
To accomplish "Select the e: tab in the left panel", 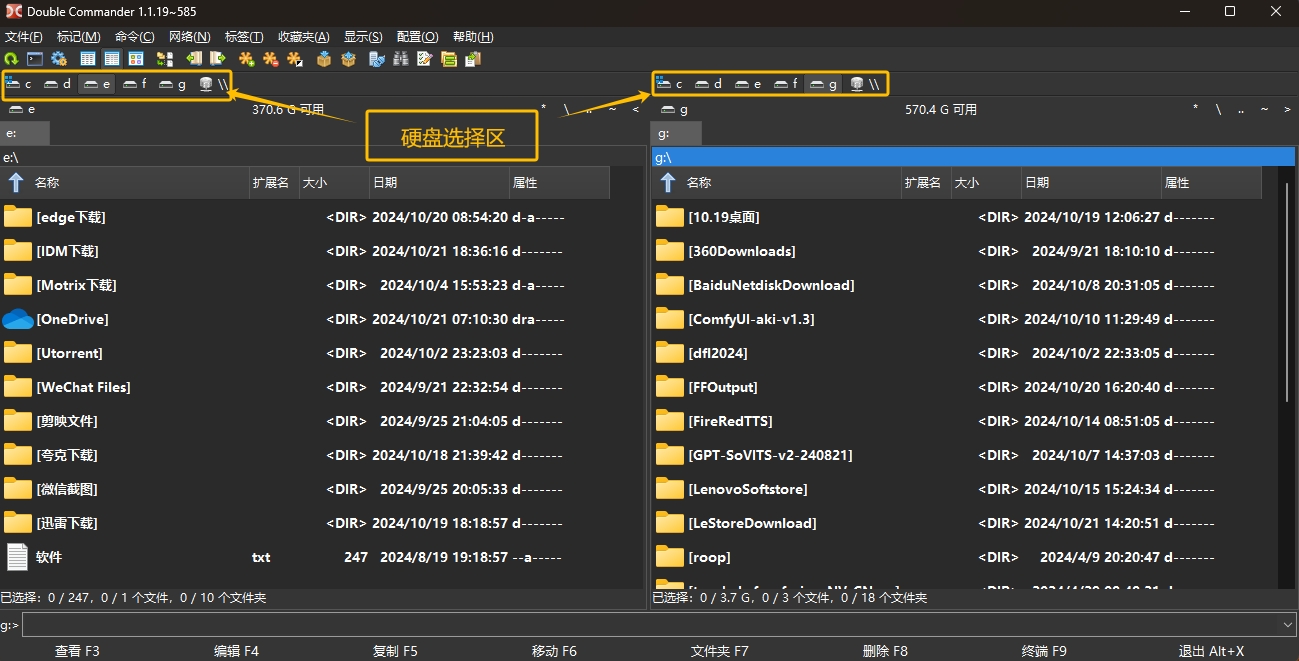I will pos(25,133).
